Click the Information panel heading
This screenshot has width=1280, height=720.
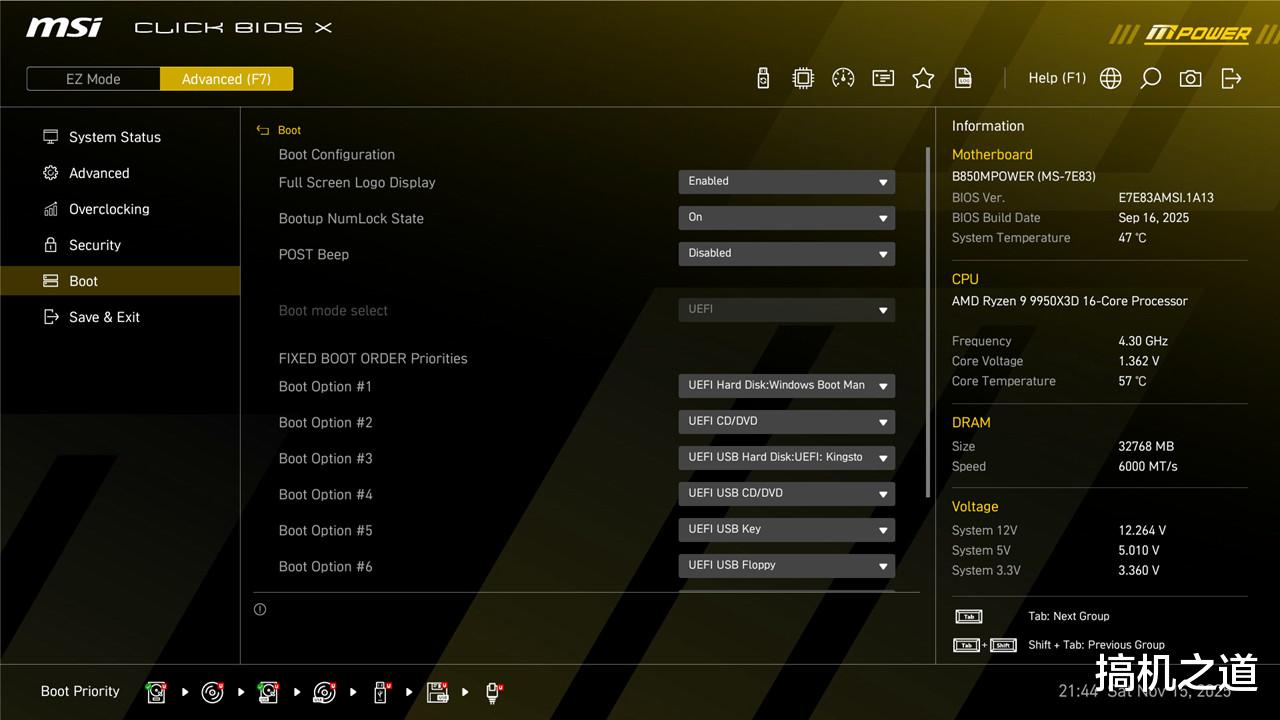click(x=988, y=126)
